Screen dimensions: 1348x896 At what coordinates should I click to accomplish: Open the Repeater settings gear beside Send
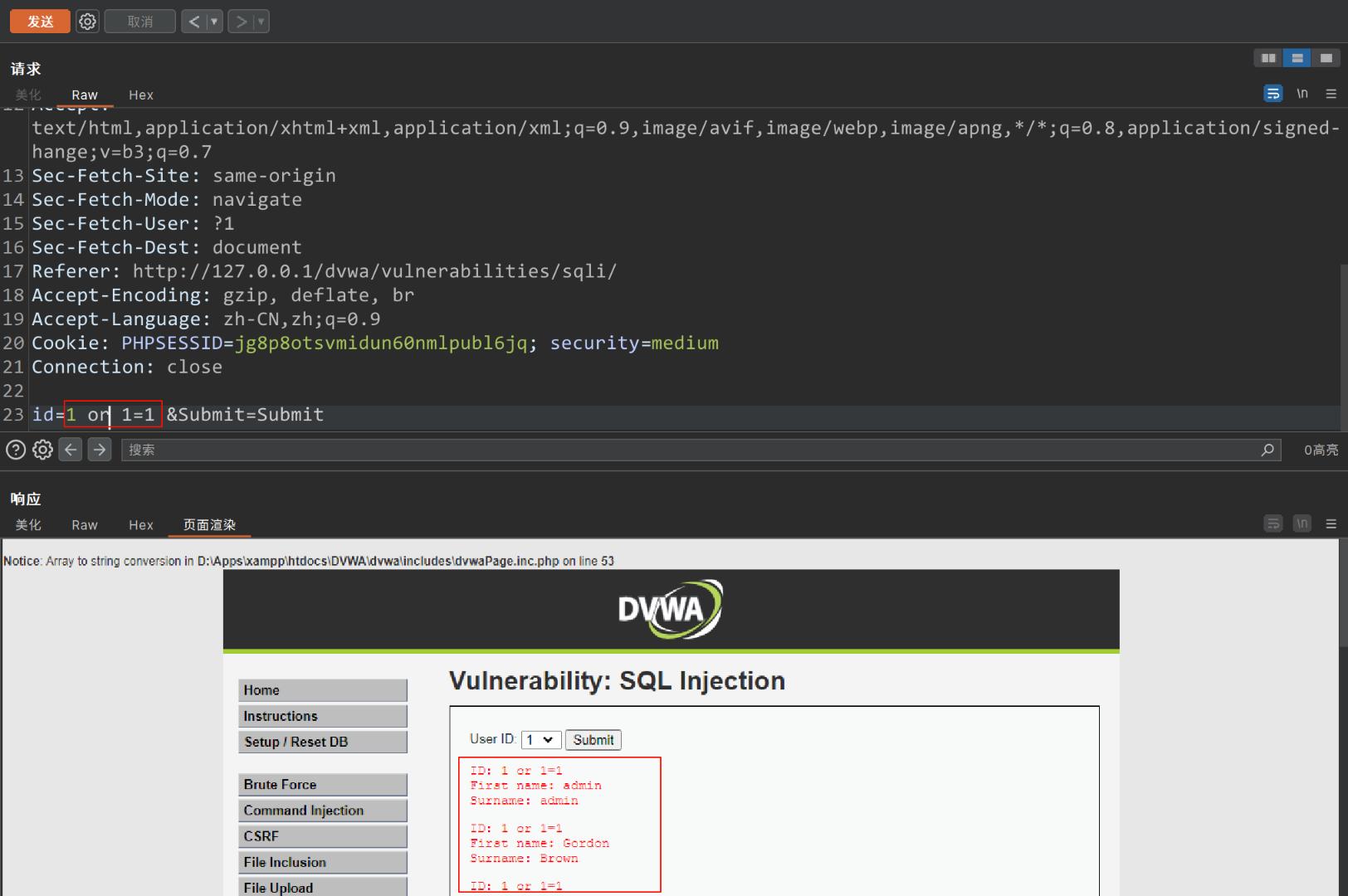pyautogui.click(x=87, y=21)
